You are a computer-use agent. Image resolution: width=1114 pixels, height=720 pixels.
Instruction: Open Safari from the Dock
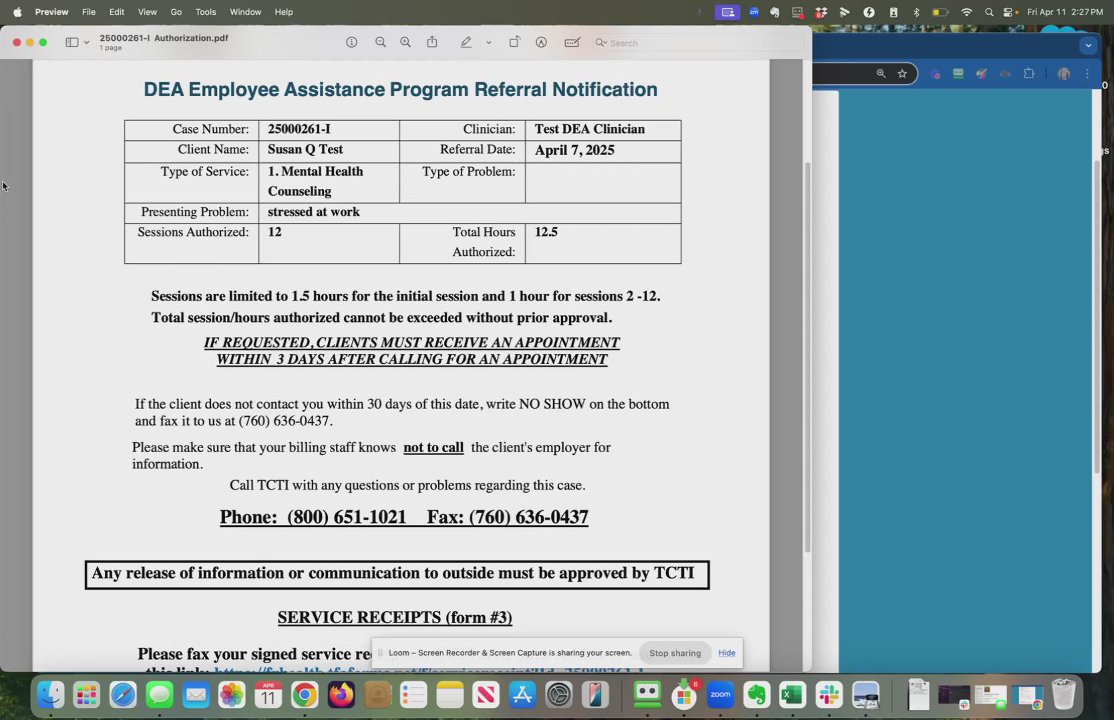123,694
